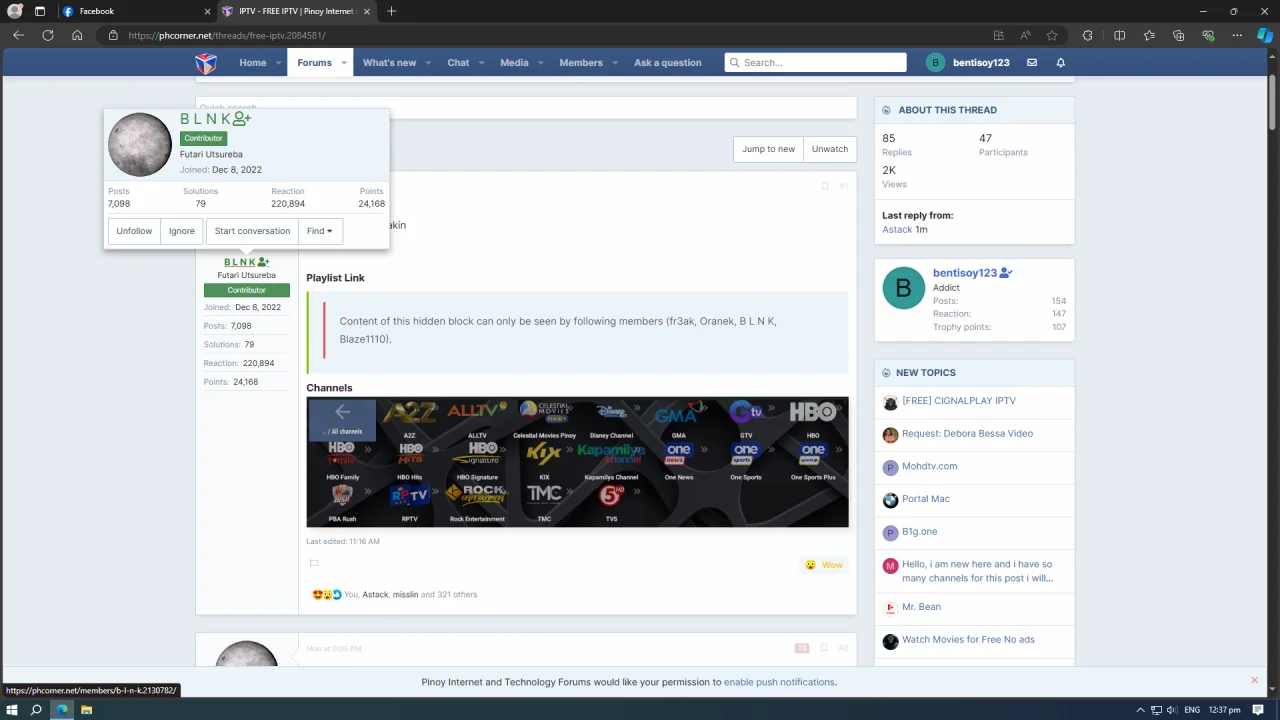Unfollow the user B L N K

click(134, 231)
